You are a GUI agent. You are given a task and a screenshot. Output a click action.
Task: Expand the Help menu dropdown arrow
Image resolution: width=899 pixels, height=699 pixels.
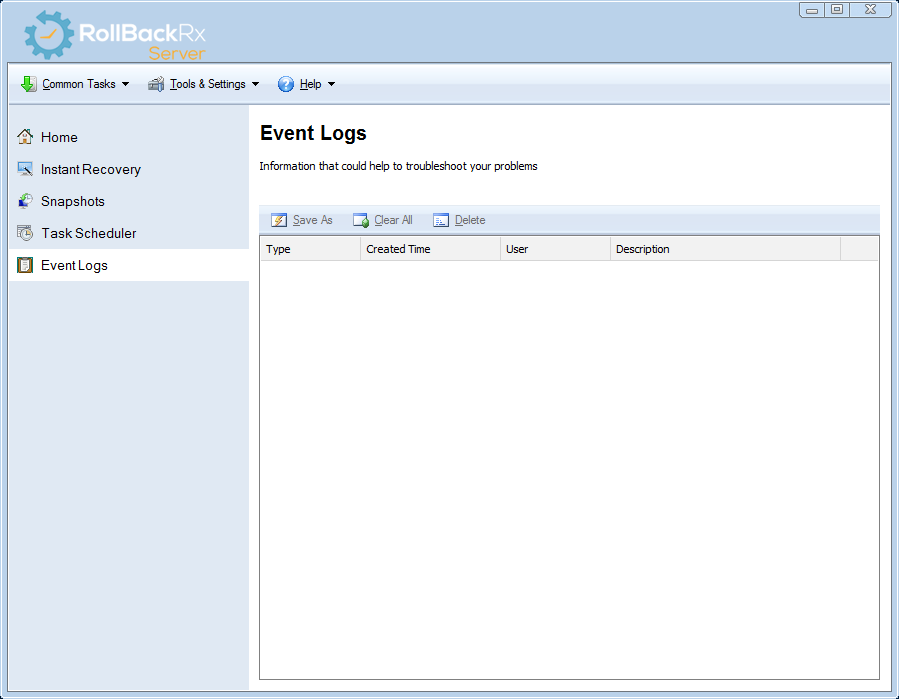point(332,84)
